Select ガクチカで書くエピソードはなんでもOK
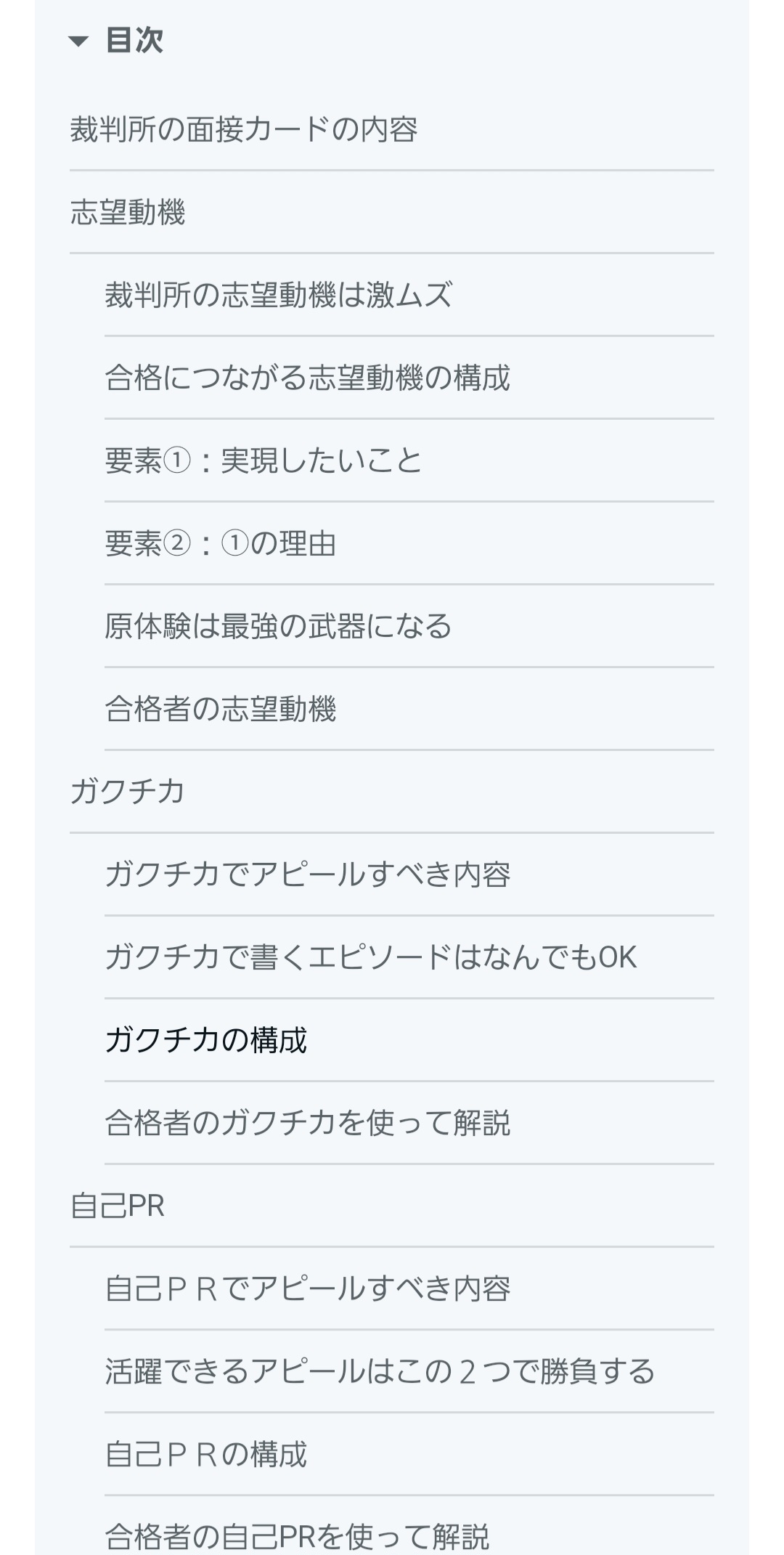This screenshot has height=1555, width=784. pos(370,957)
